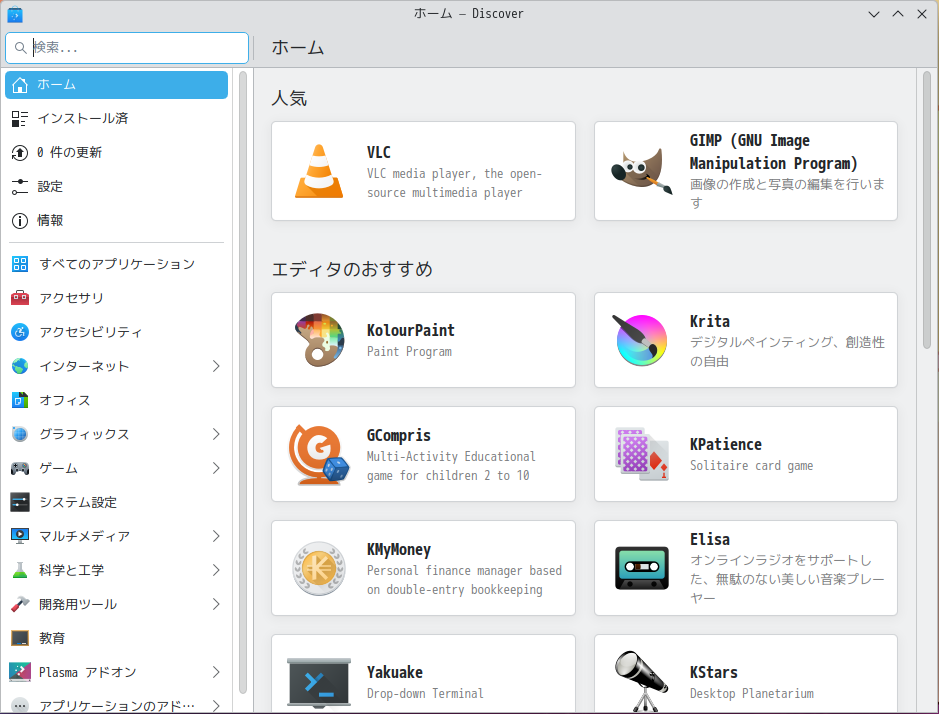Open the VLC app title

[x=378, y=152]
